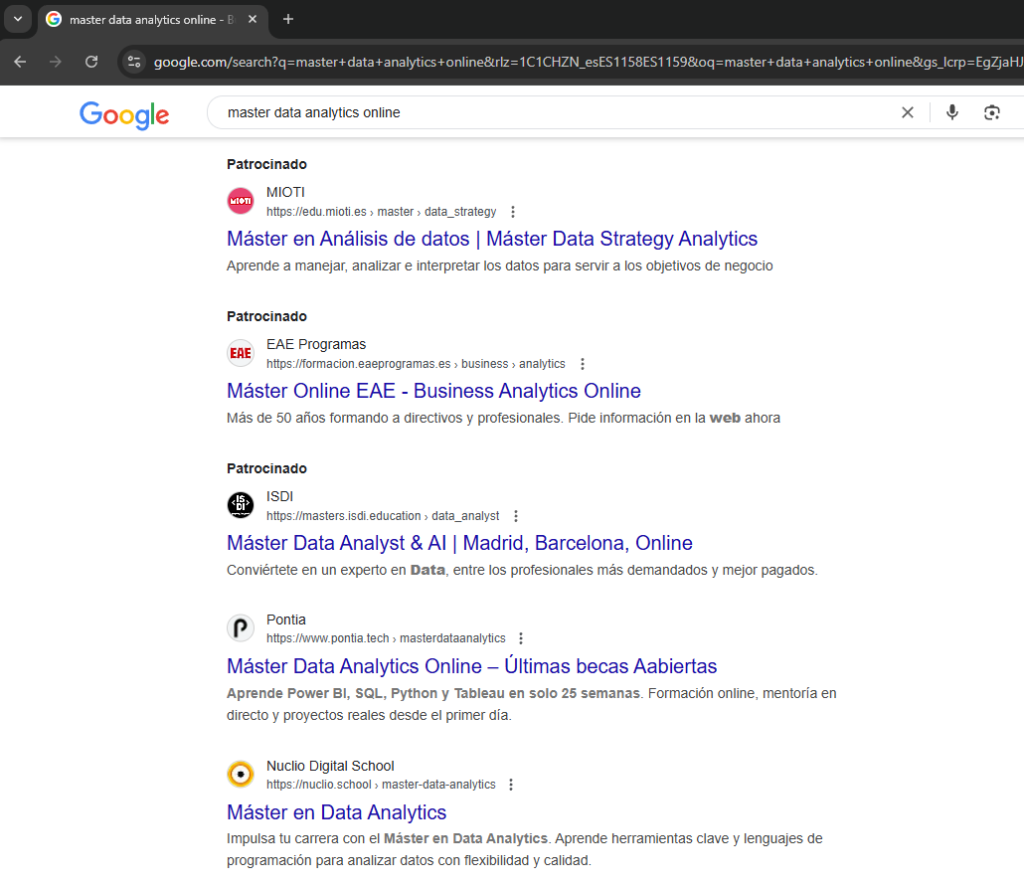Reload the page with the refresh icon
Image resolution: width=1024 pixels, height=886 pixels.
[x=91, y=62]
